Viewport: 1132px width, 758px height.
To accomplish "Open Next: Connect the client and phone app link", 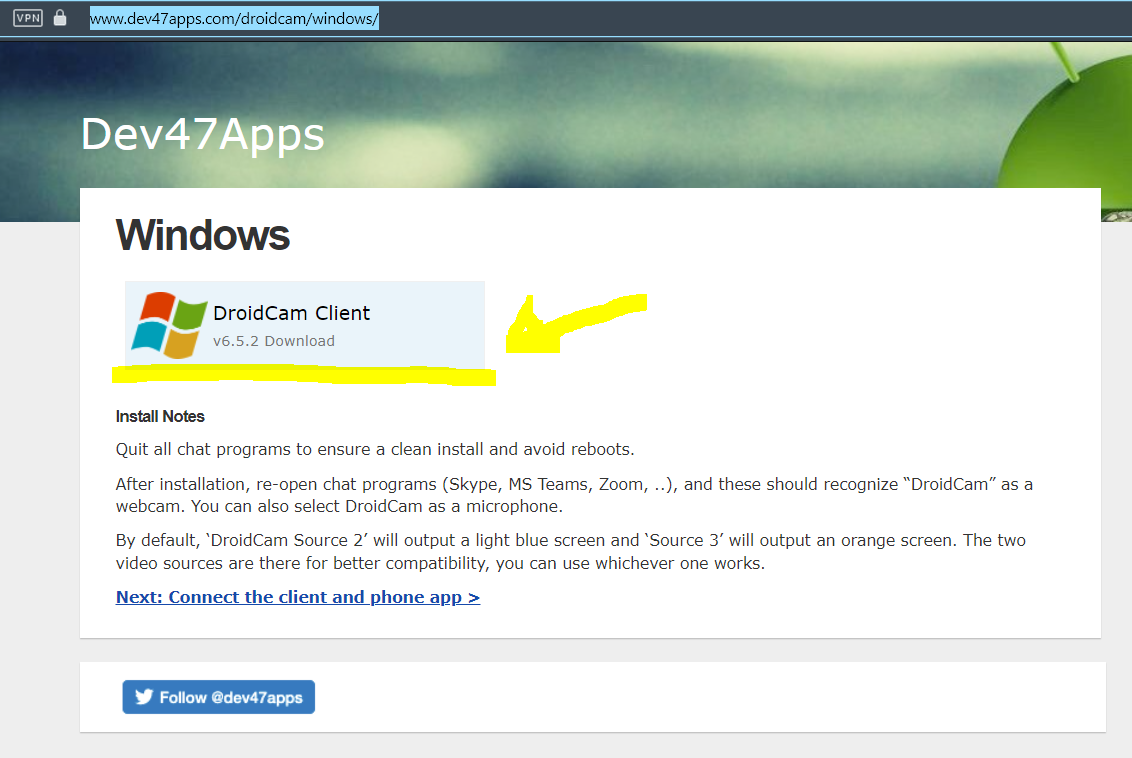I will pyautogui.click(x=297, y=597).
